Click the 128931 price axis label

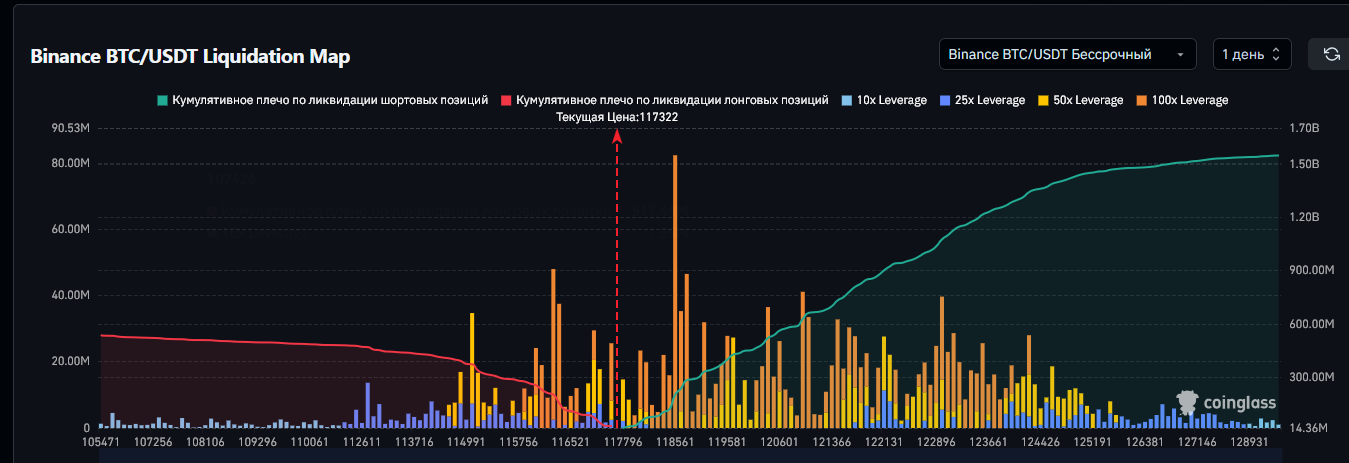1249,441
